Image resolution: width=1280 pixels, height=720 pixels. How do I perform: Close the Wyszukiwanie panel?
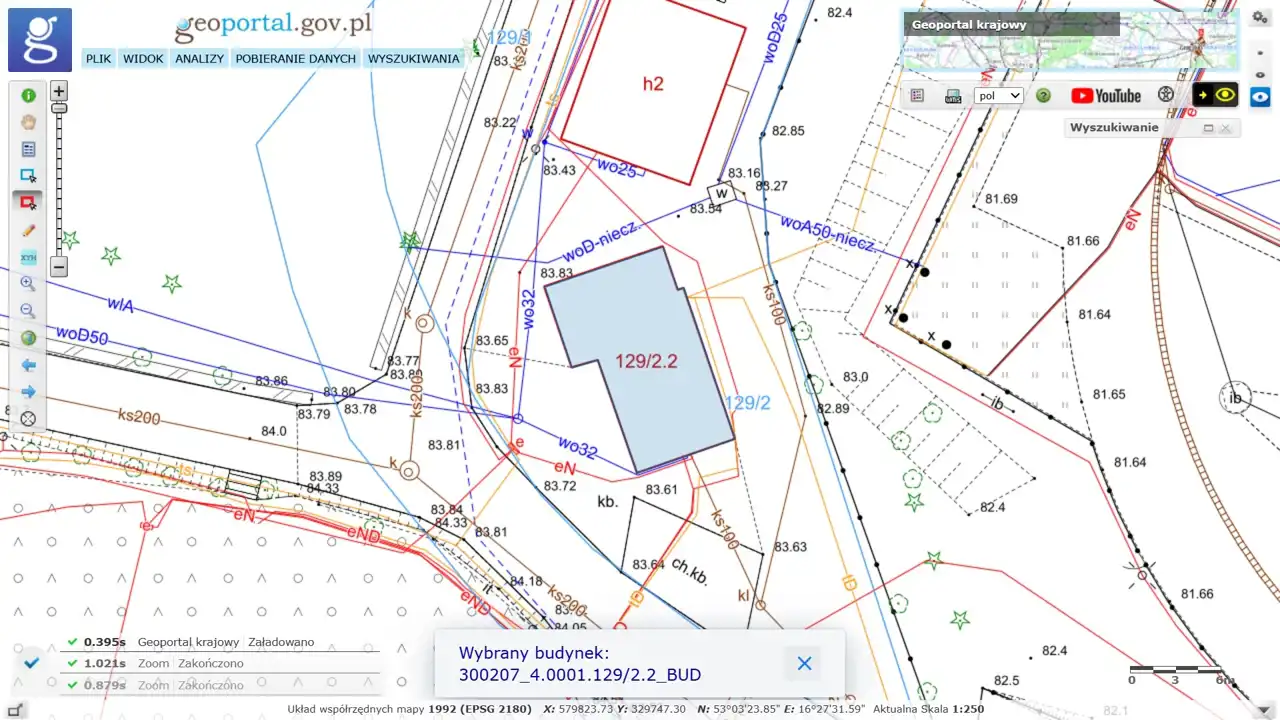click(1225, 128)
